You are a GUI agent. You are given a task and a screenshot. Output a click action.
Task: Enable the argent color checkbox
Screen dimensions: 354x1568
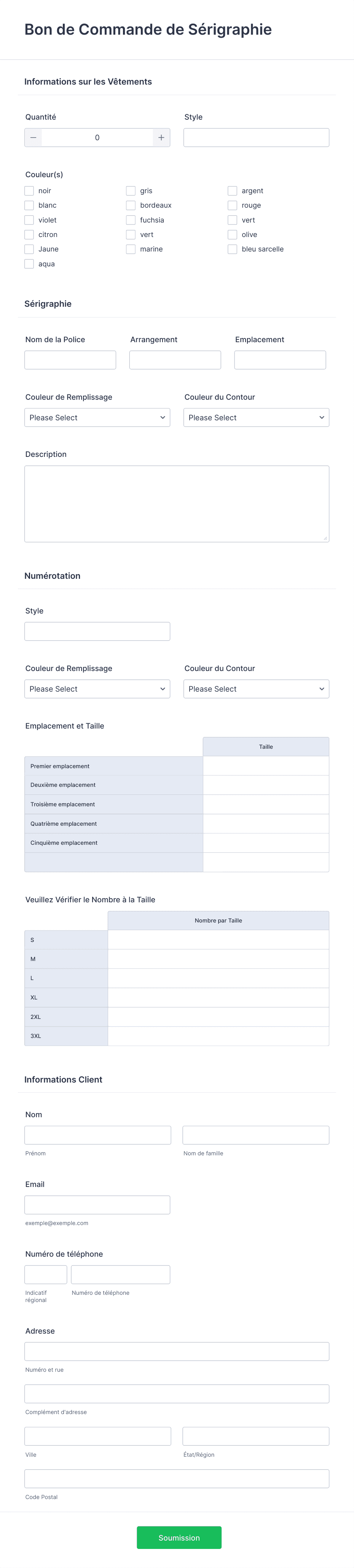[232, 191]
